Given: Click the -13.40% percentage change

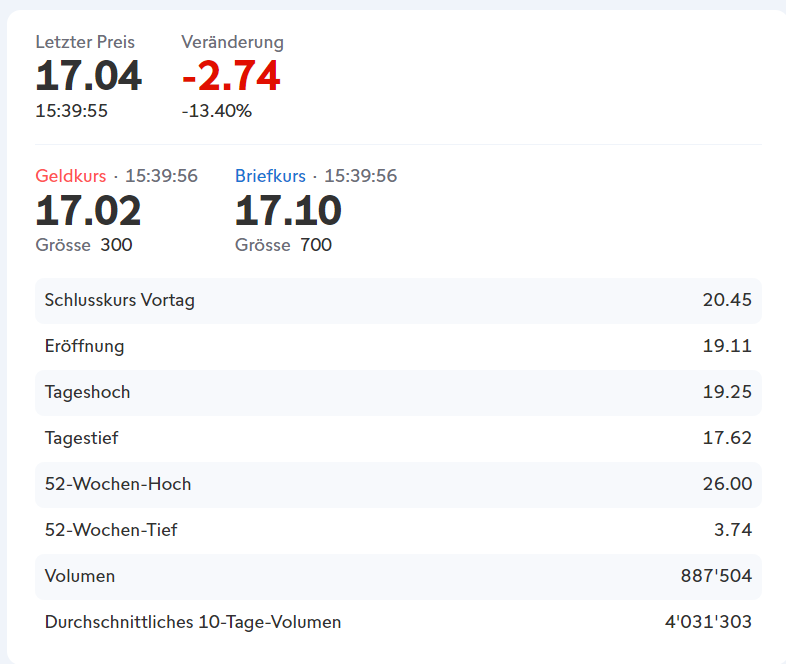Looking at the screenshot, I should pos(216,111).
